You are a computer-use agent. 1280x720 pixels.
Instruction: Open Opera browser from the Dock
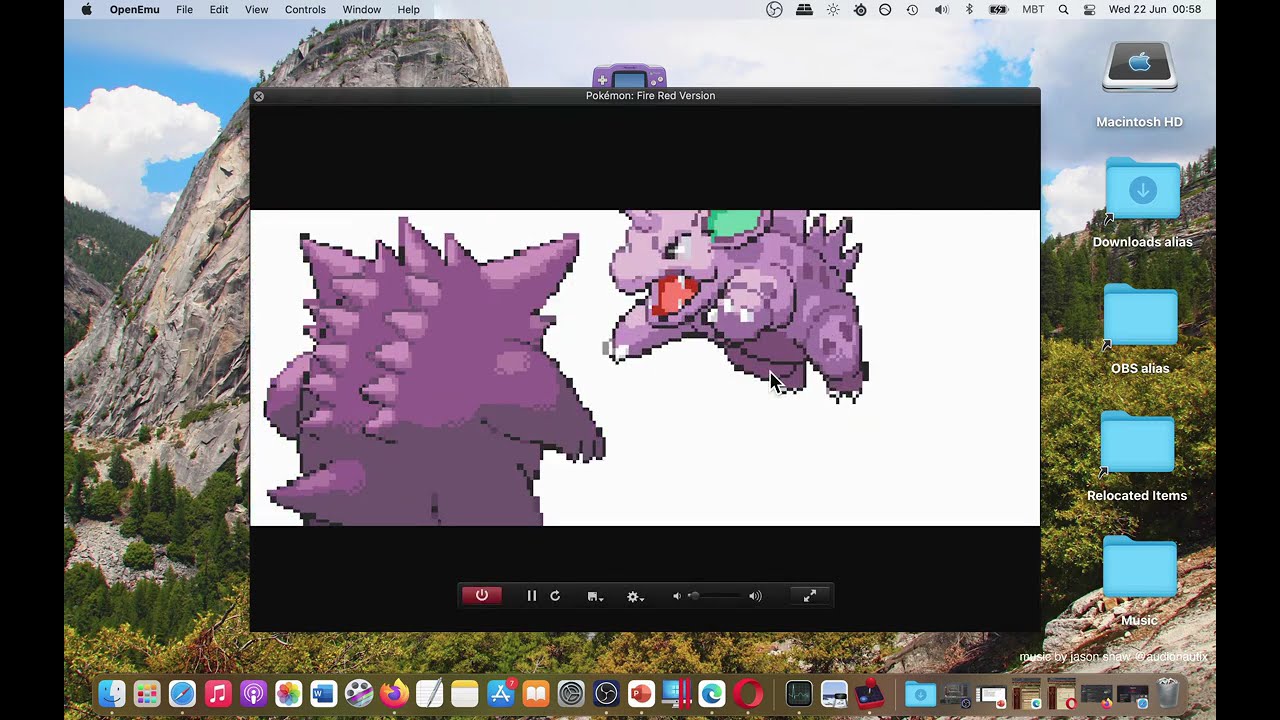pos(748,693)
